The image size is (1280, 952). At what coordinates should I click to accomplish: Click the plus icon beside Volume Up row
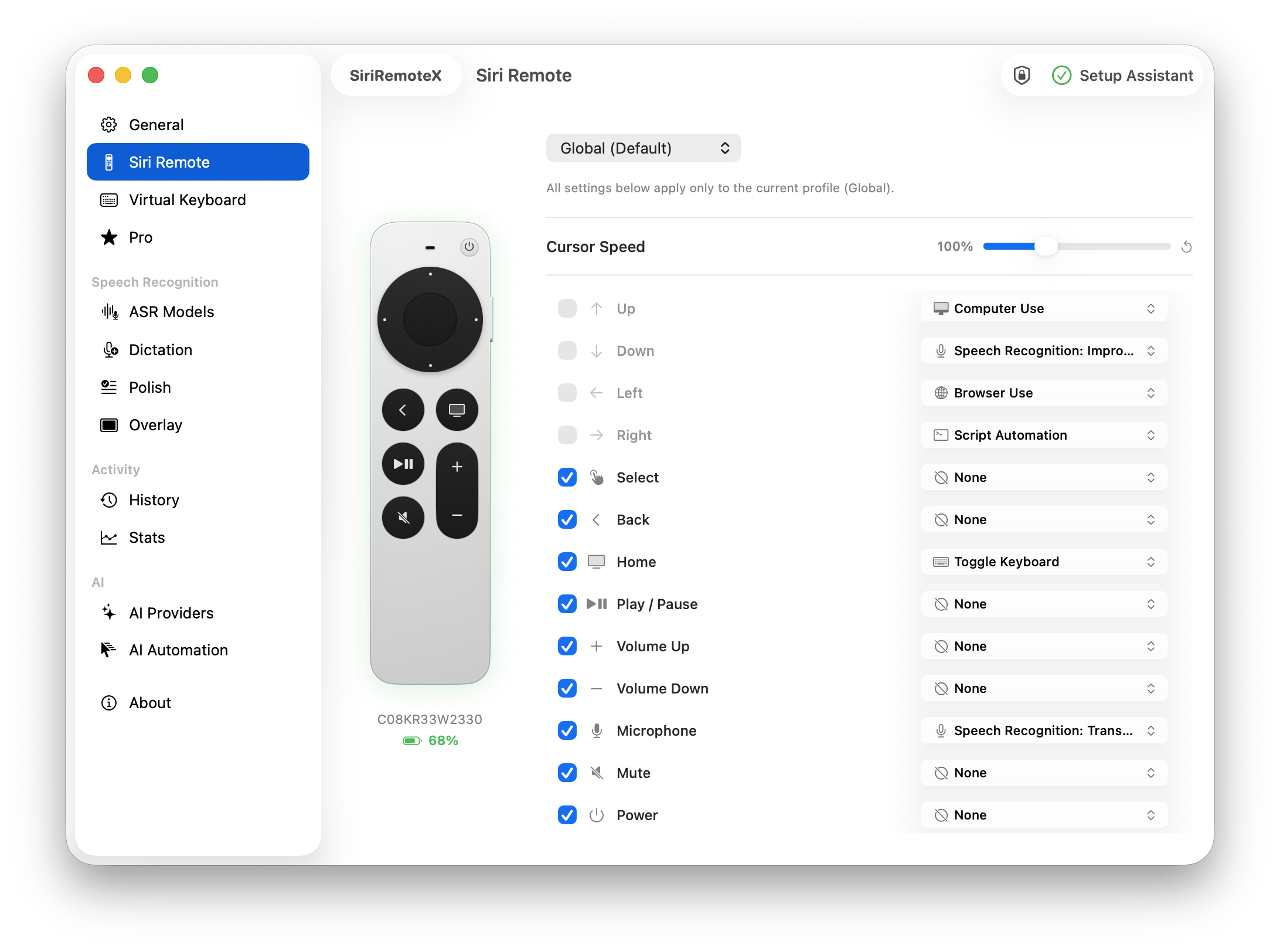pyautogui.click(x=597, y=647)
